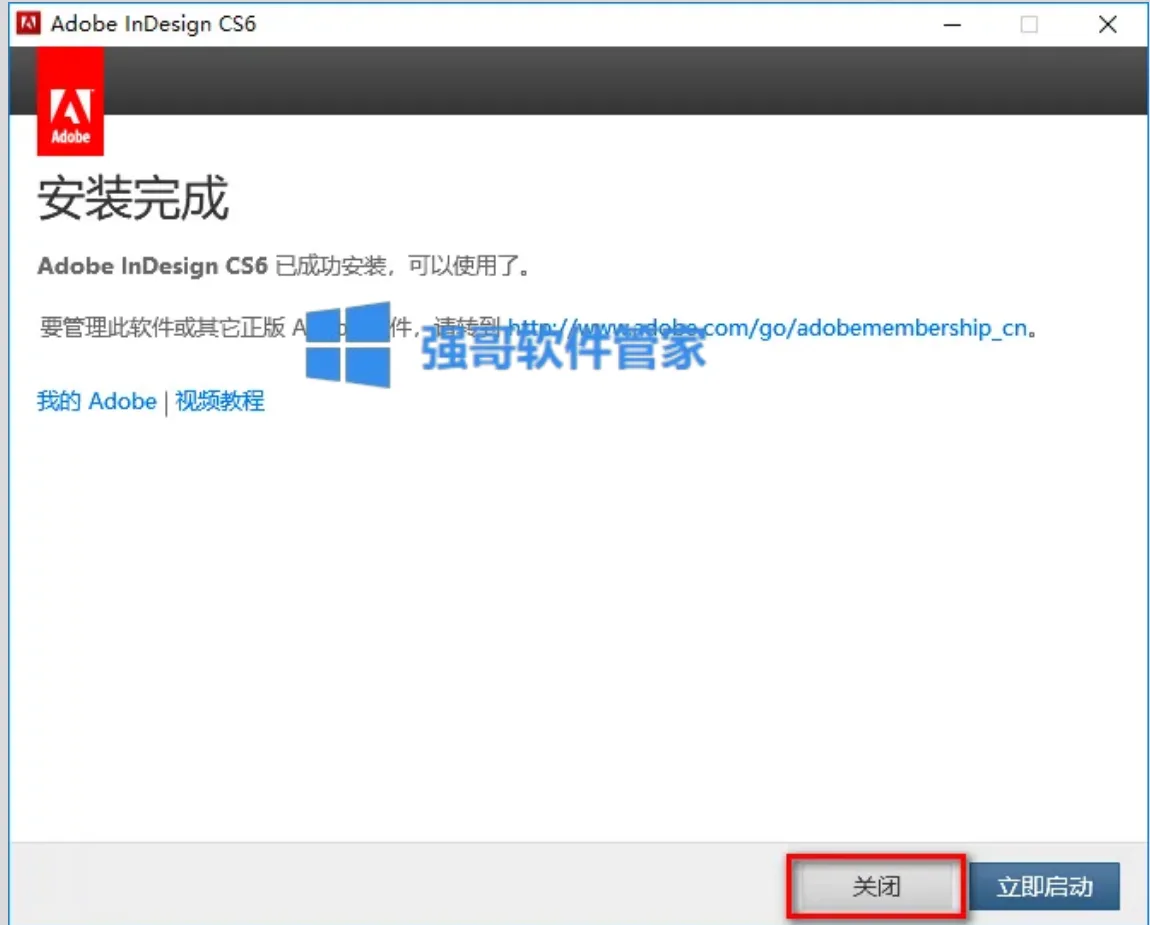
Task: Click the title bar Adobe app icon
Action: (29, 23)
